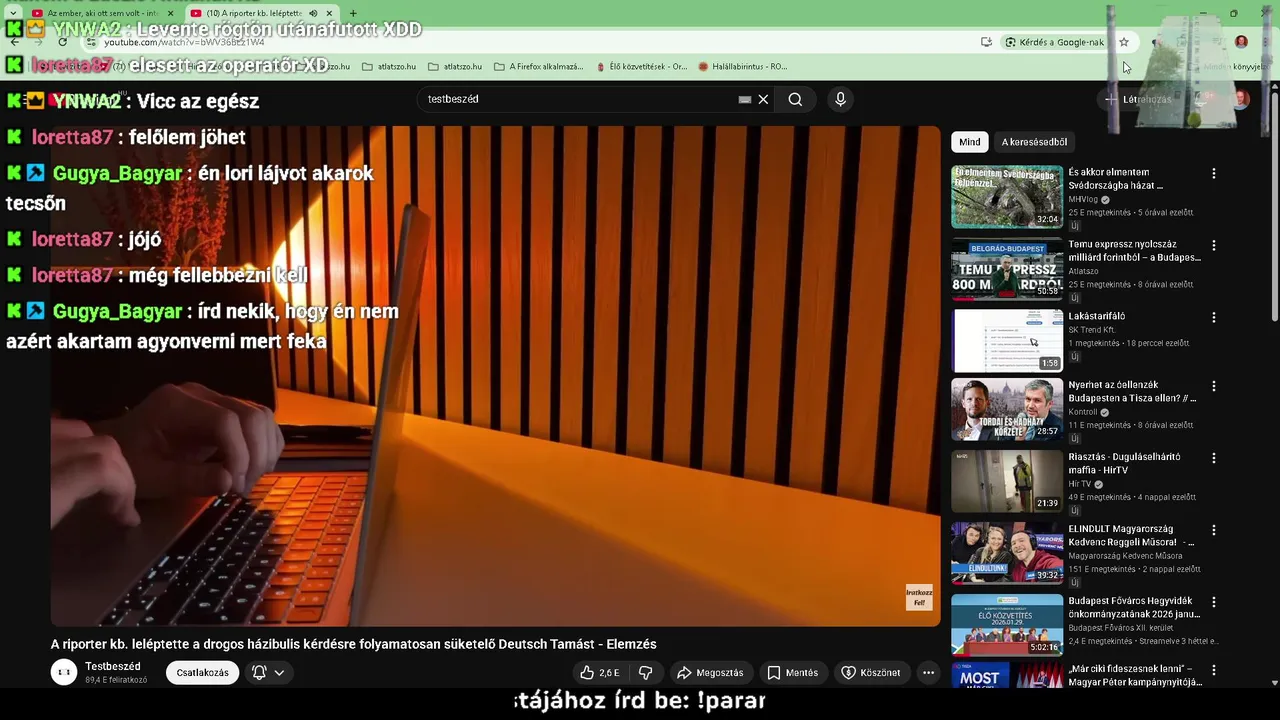Open the Testbeszéd channel avatar
This screenshot has height=720, width=1280.
coord(64,672)
